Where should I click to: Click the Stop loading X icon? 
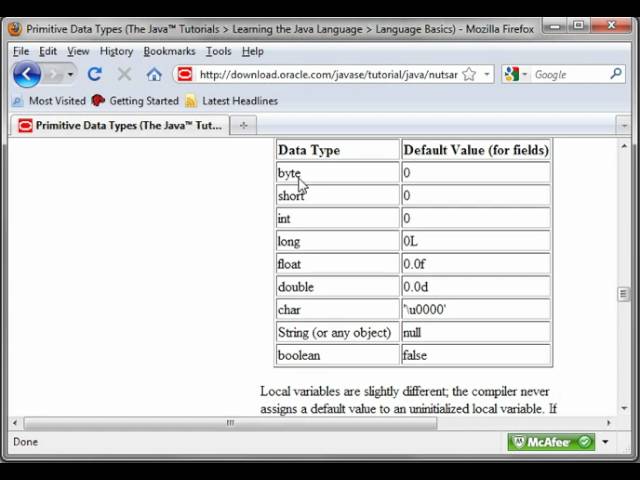coord(124,74)
